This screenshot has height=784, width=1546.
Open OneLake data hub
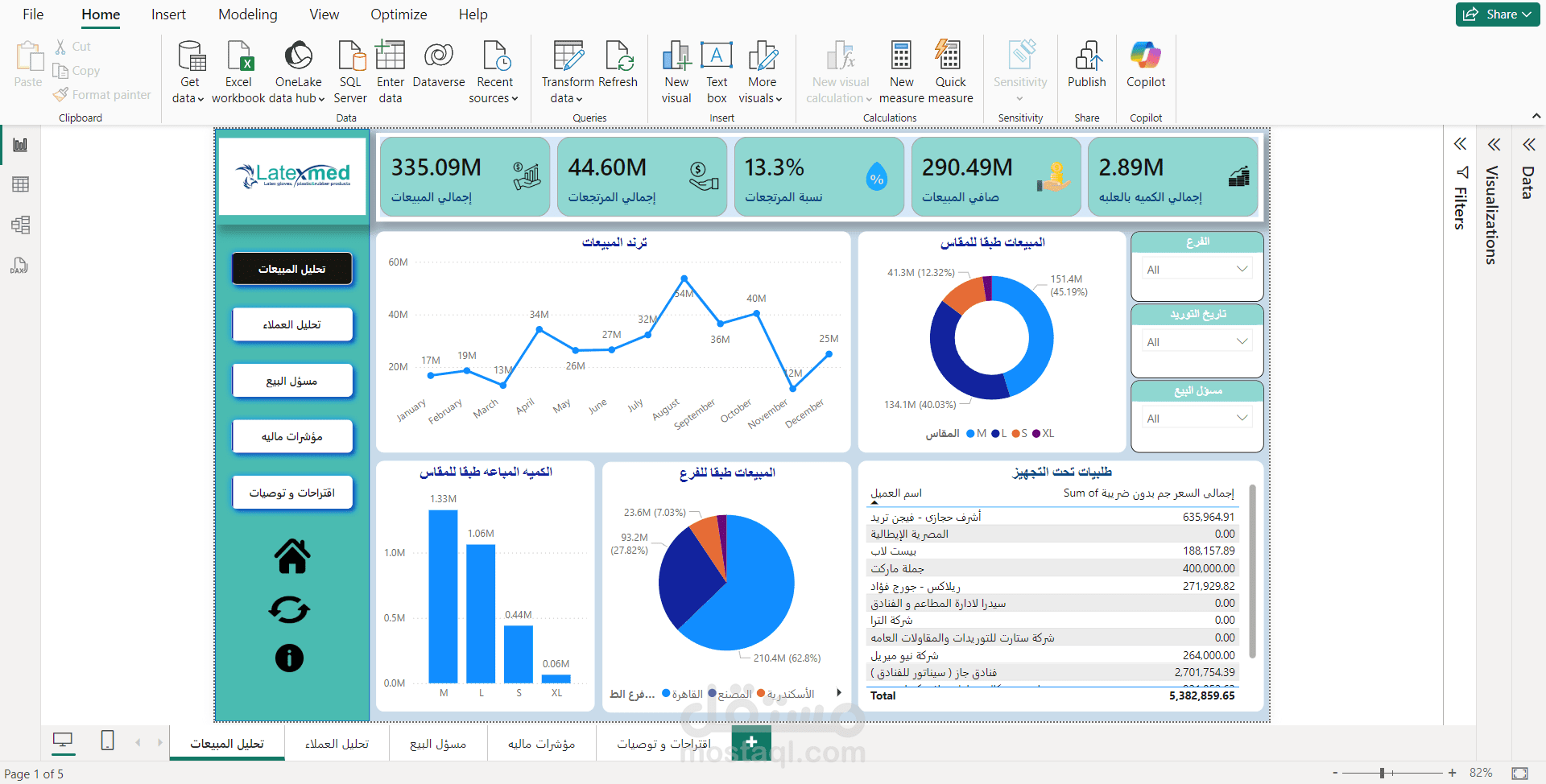(x=299, y=72)
